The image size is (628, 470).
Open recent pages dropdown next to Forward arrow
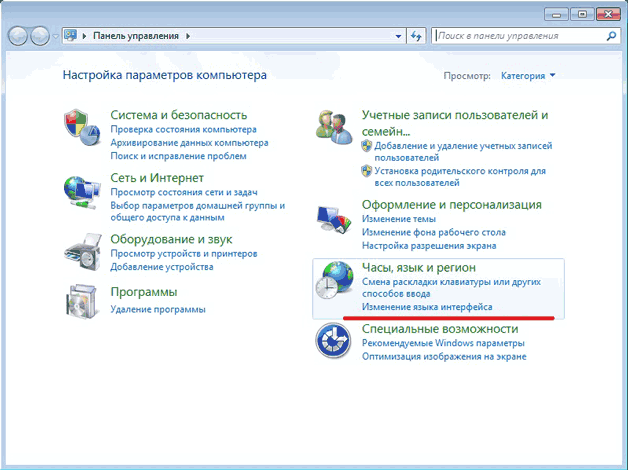pyautogui.click(x=55, y=36)
